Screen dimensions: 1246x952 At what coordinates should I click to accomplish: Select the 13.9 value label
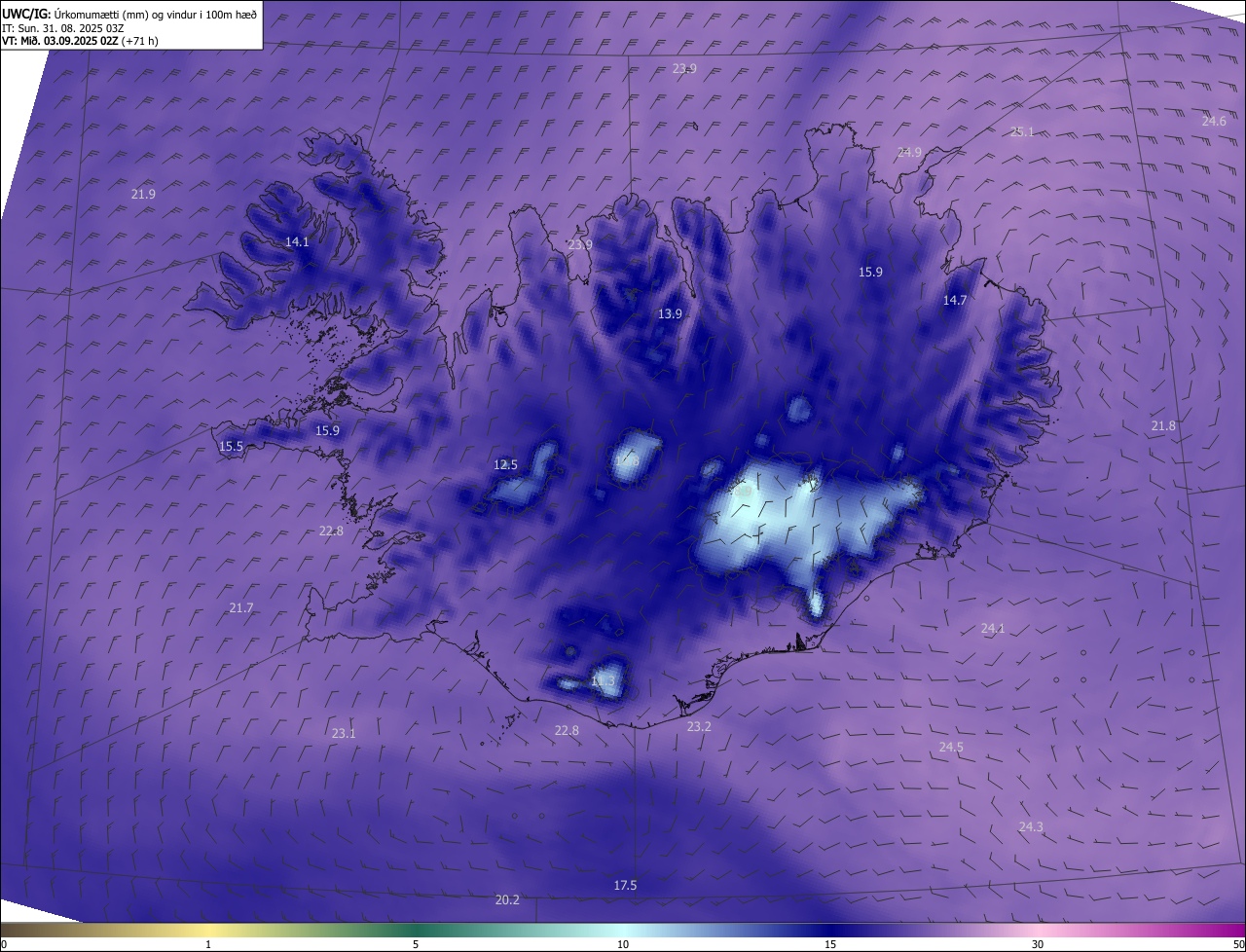[x=670, y=313]
